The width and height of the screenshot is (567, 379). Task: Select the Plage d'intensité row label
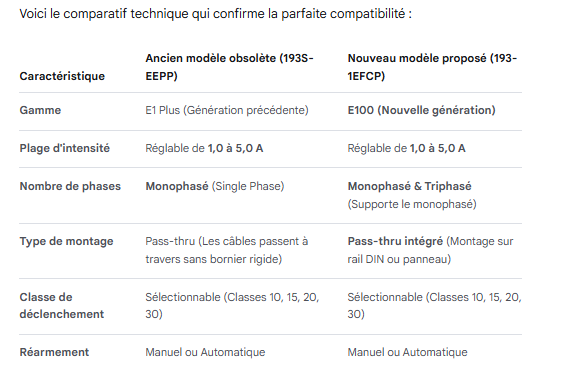tap(64, 148)
